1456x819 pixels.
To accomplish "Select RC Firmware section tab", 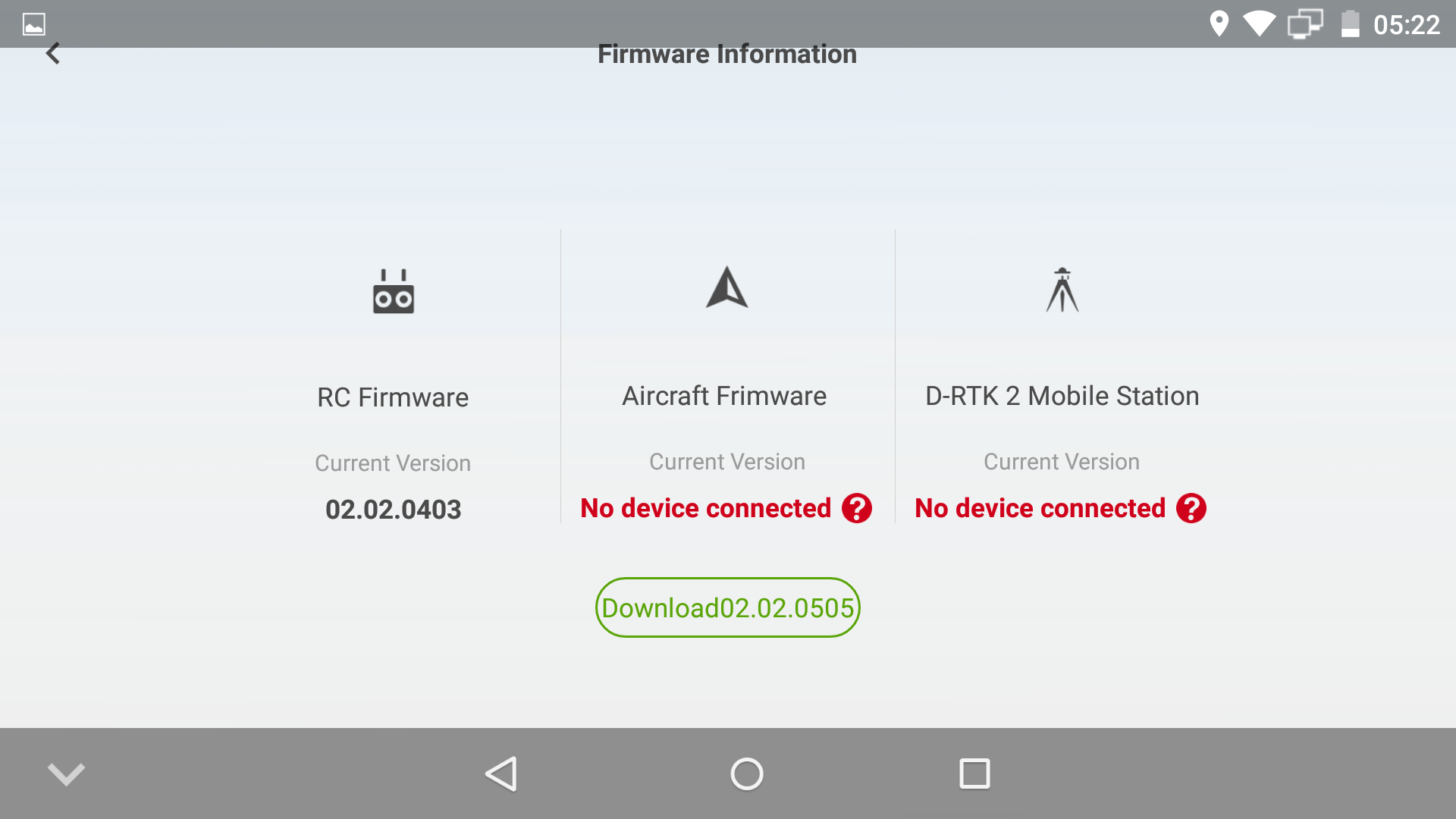I will [x=393, y=394].
